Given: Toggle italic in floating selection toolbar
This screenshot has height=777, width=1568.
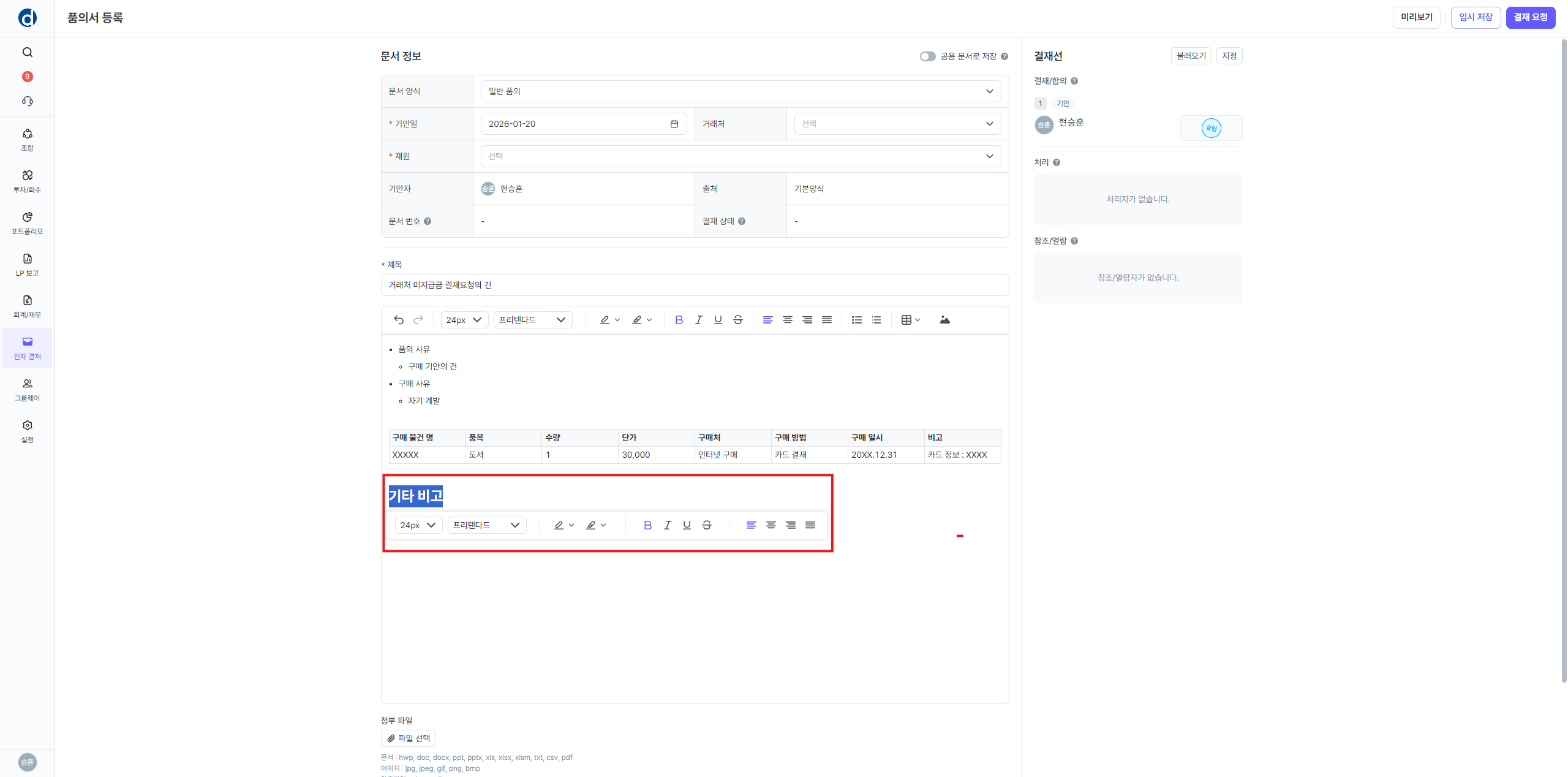Looking at the screenshot, I should pyautogui.click(x=667, y=525).
